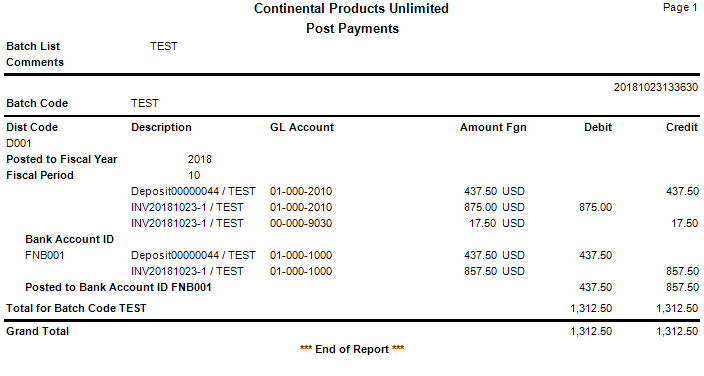Select the Amount Fgn column header
Image resolution: width=704 pixels, height=376 pixels.
pos(493,127)
